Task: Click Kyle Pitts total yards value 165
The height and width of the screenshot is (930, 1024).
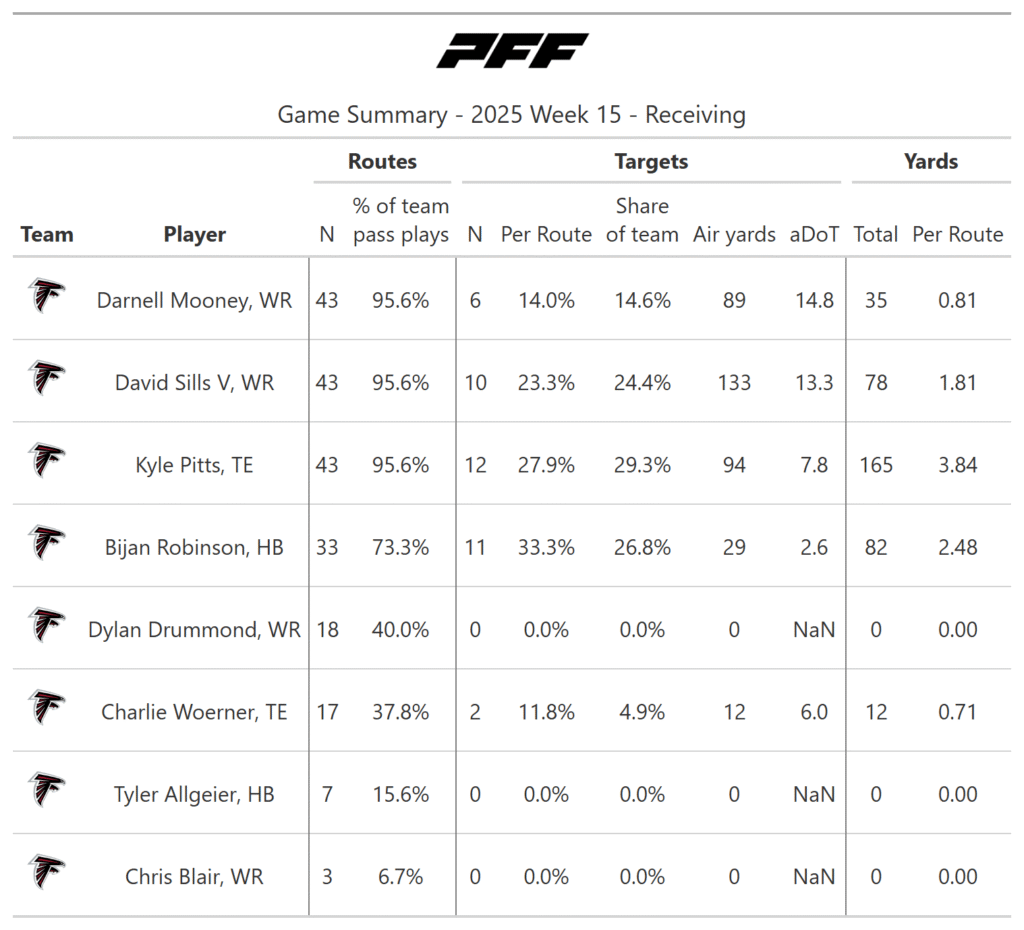Action: 876,465
